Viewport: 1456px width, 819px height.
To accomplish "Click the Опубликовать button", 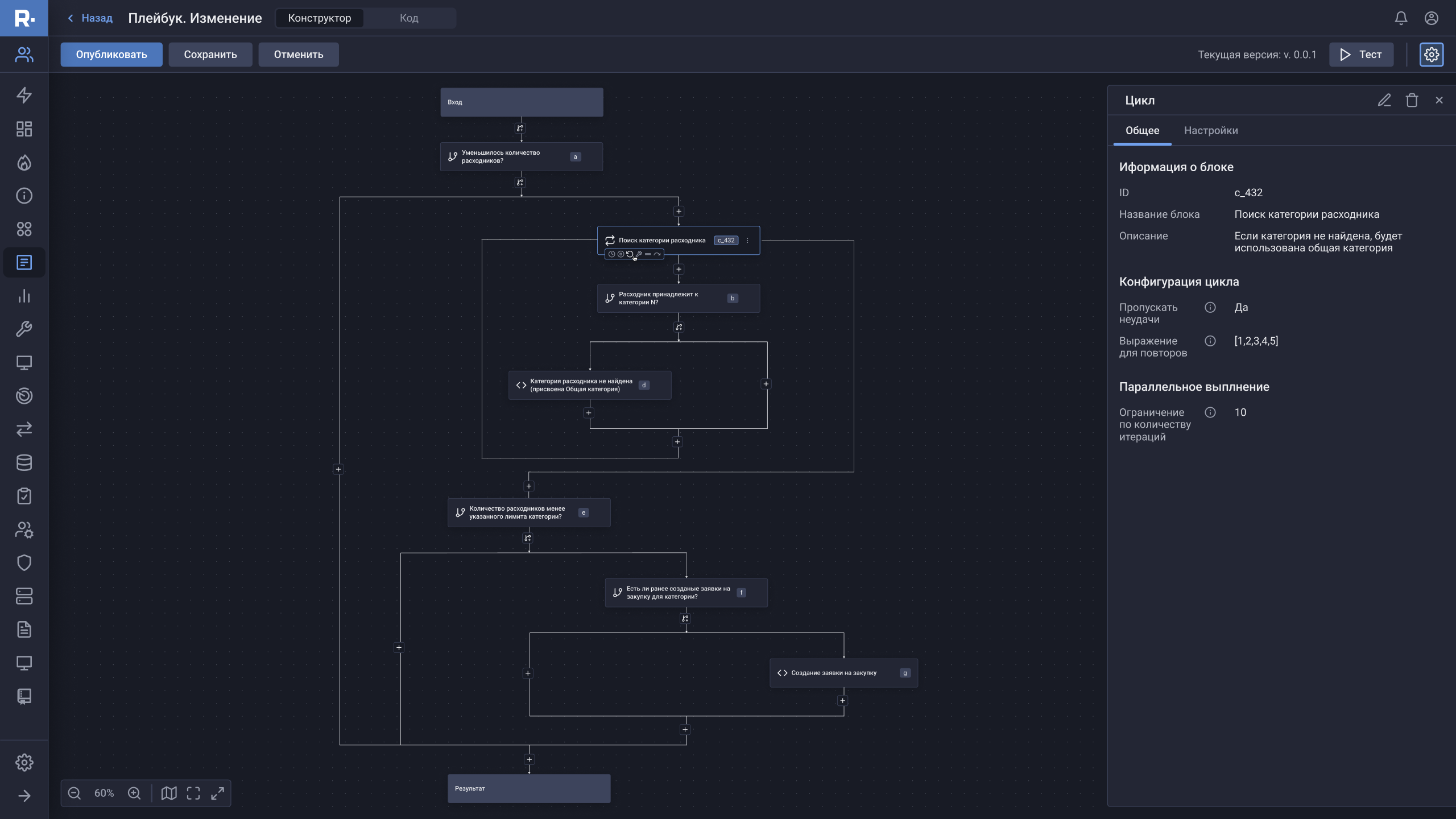I will (111, 55).
